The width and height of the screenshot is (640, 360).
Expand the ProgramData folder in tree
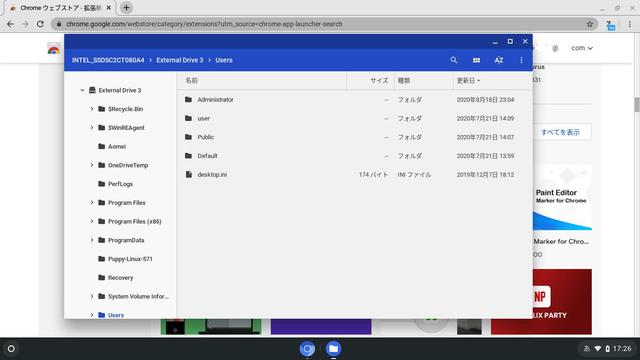[x=92, y=240]
